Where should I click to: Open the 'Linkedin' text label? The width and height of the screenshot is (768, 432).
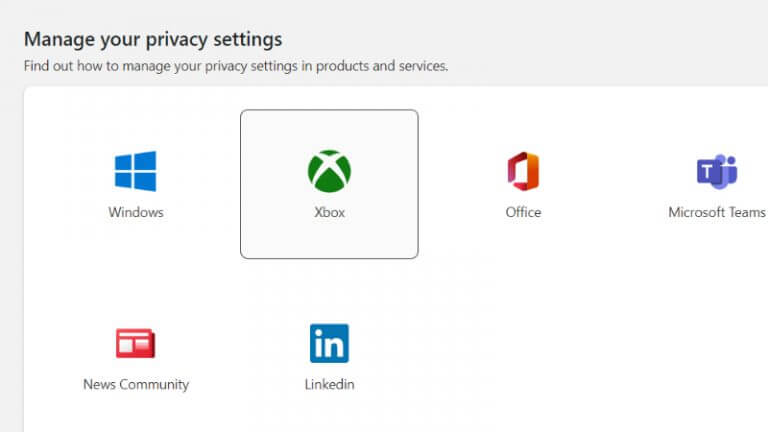tap(329, 384)
